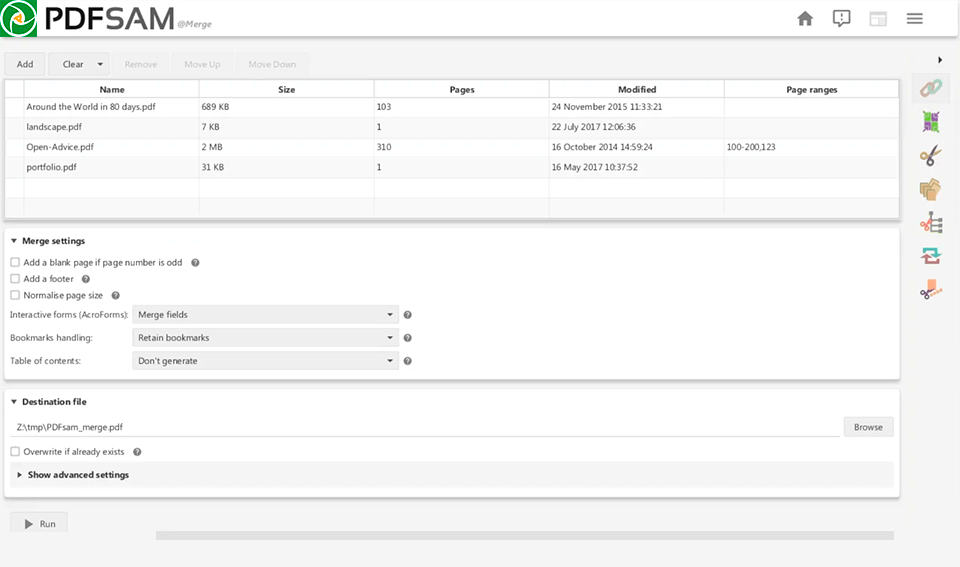Click the page ranges cell for landscape.pdf
This screenshot has height=567, width=960.
click(811, 127)
